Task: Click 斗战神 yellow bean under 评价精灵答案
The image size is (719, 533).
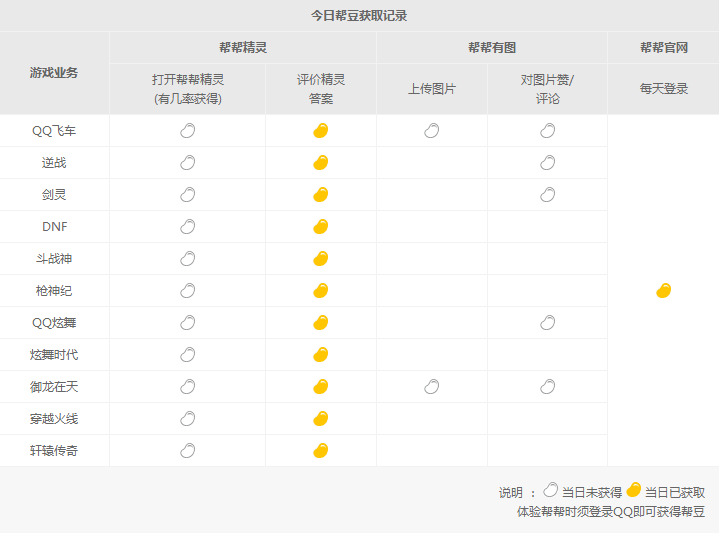Action: tap(321, 259)
